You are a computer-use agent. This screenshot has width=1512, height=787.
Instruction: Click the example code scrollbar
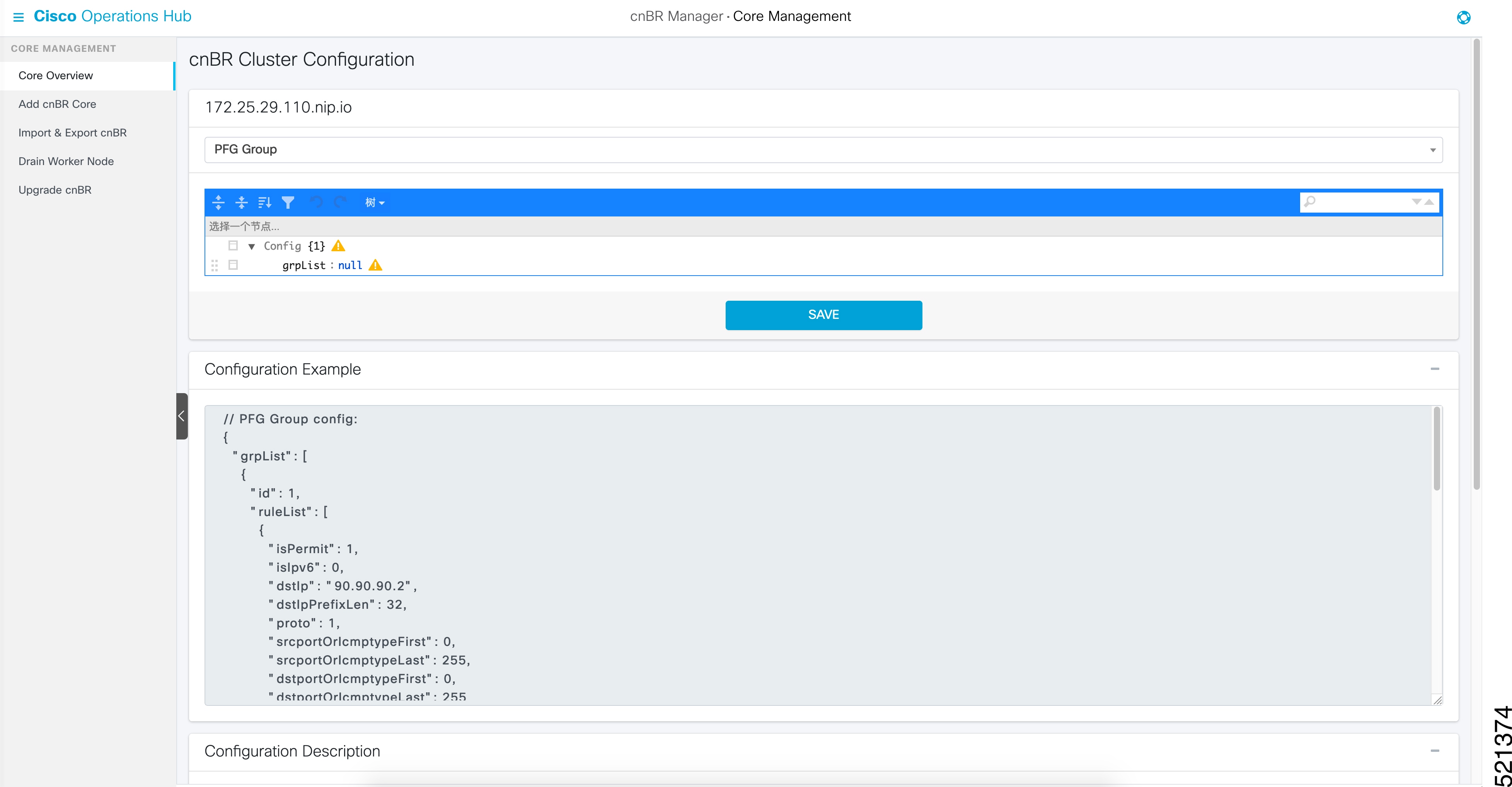click(1437, 448)
